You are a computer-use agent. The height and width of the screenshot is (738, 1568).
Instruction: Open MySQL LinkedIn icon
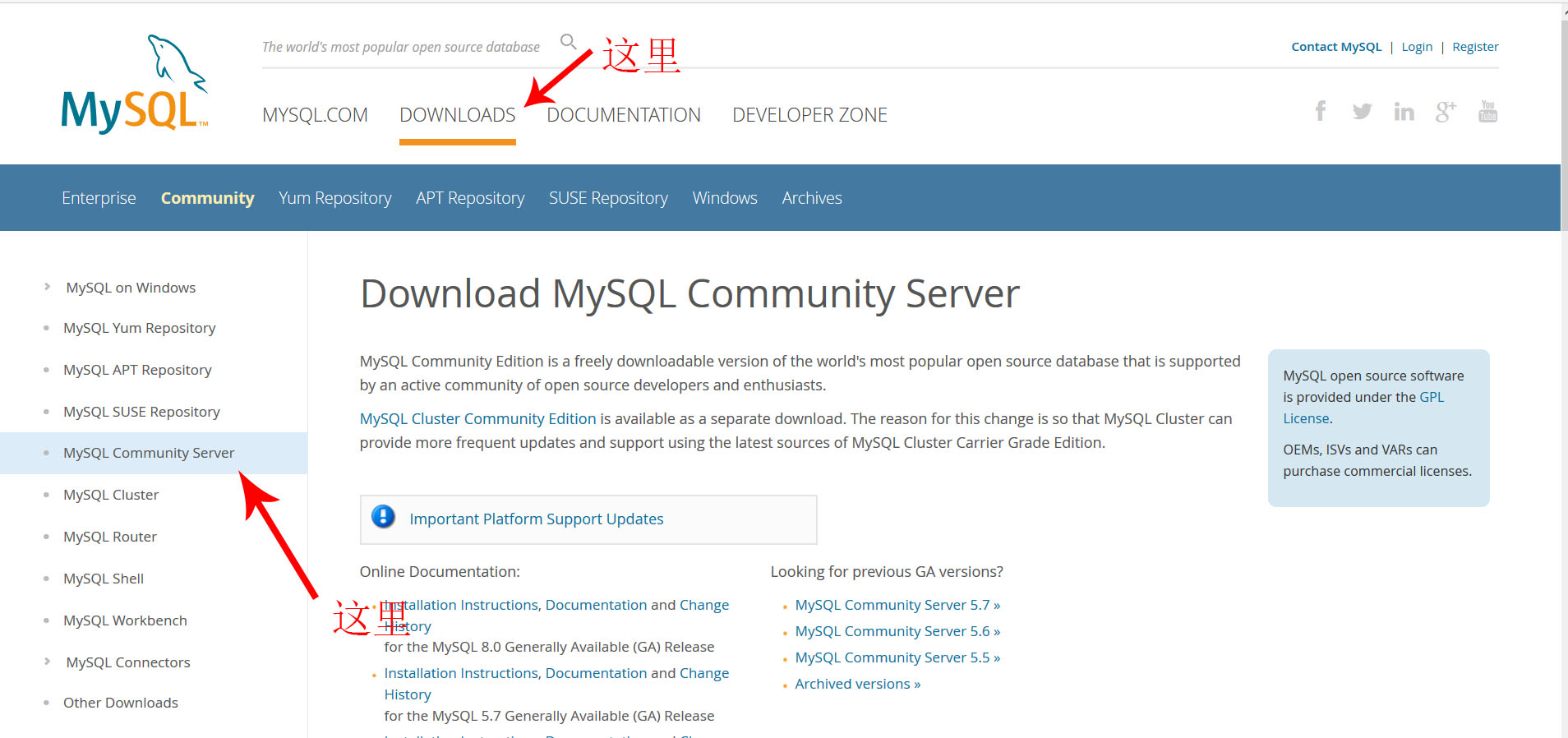(1404, 111)
